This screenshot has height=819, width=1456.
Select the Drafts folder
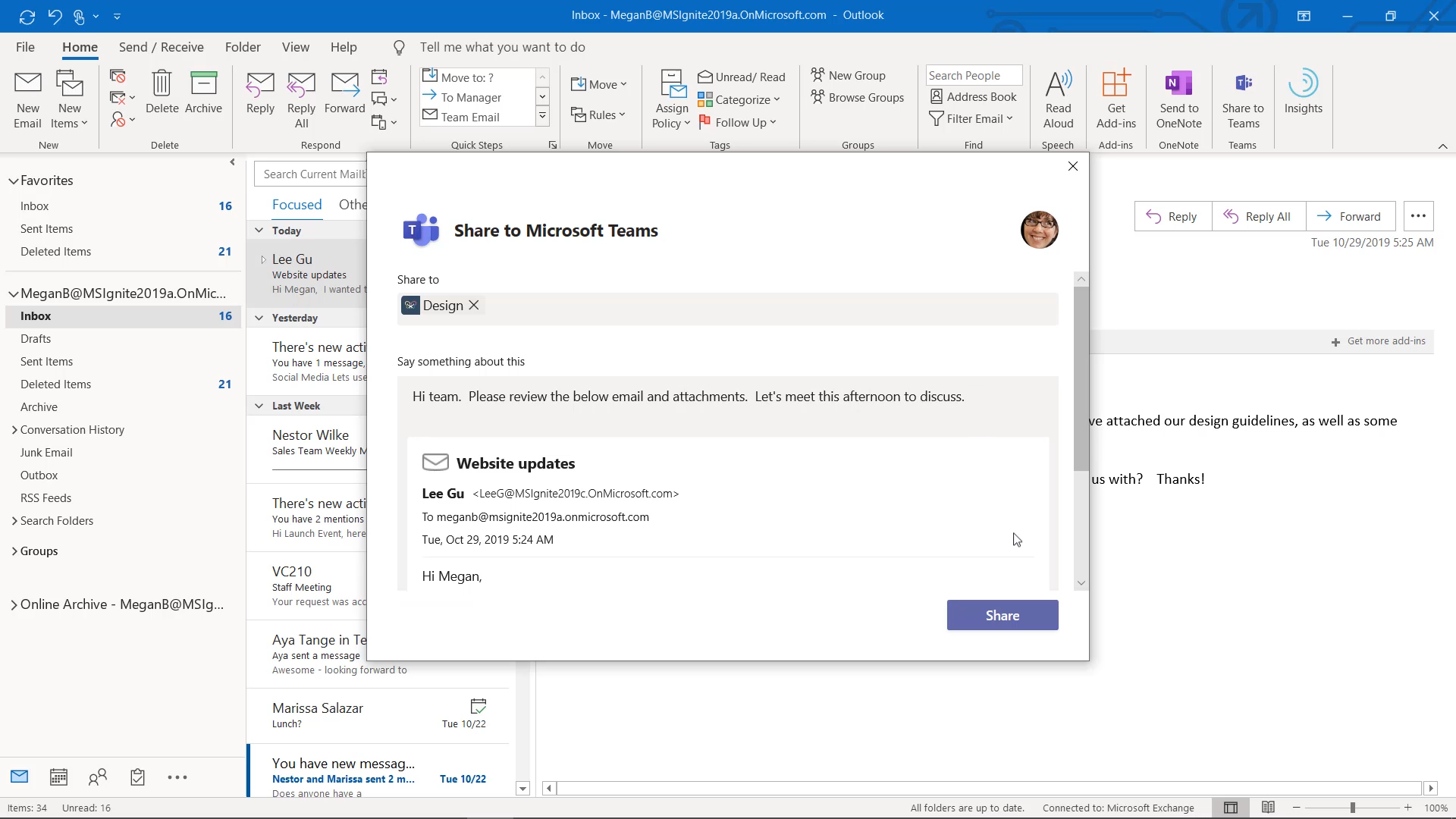(x=36, y=339)
